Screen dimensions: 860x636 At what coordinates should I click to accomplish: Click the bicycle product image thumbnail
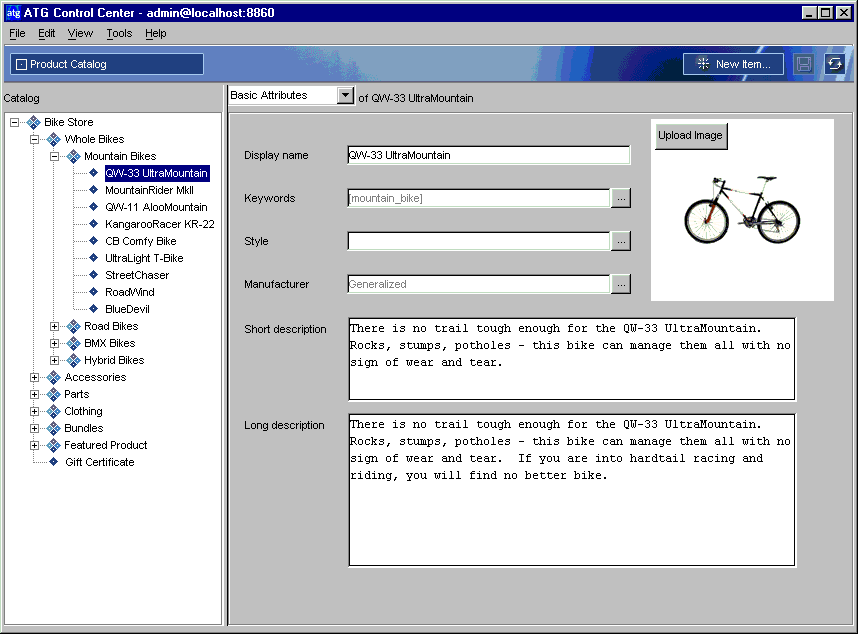742,210
